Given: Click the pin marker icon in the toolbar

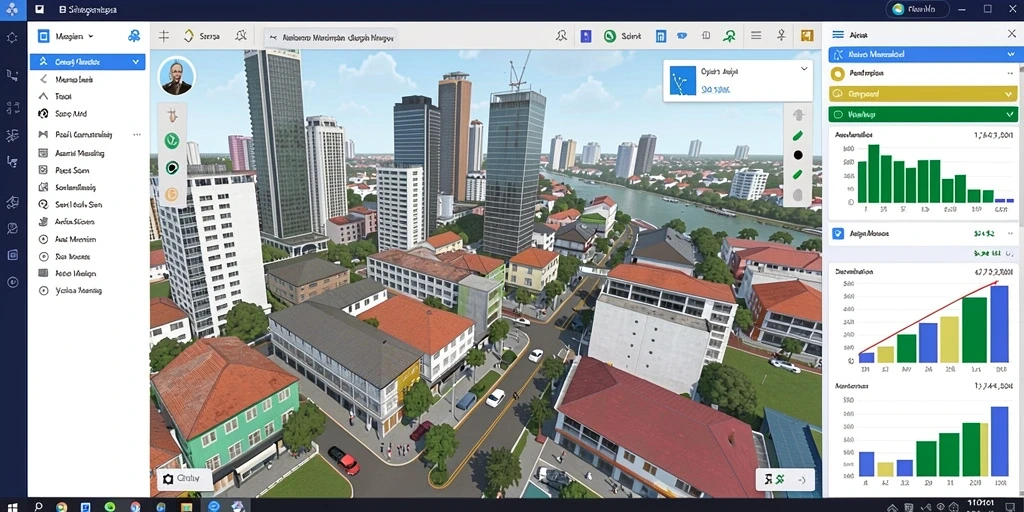Looking at the screenshot, I should [x=781, y=36].
